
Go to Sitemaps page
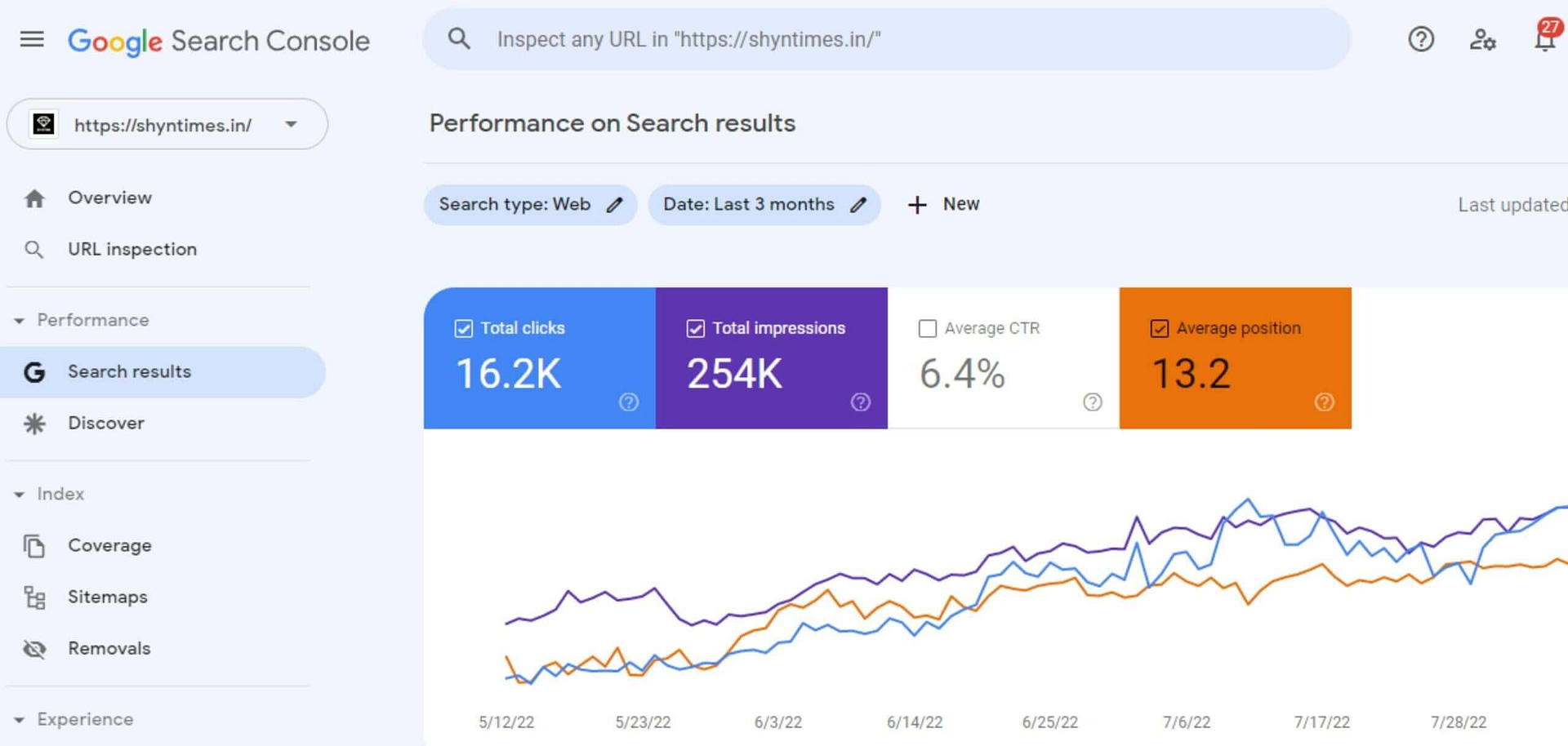pyautogui.click(x=107, y=597)
